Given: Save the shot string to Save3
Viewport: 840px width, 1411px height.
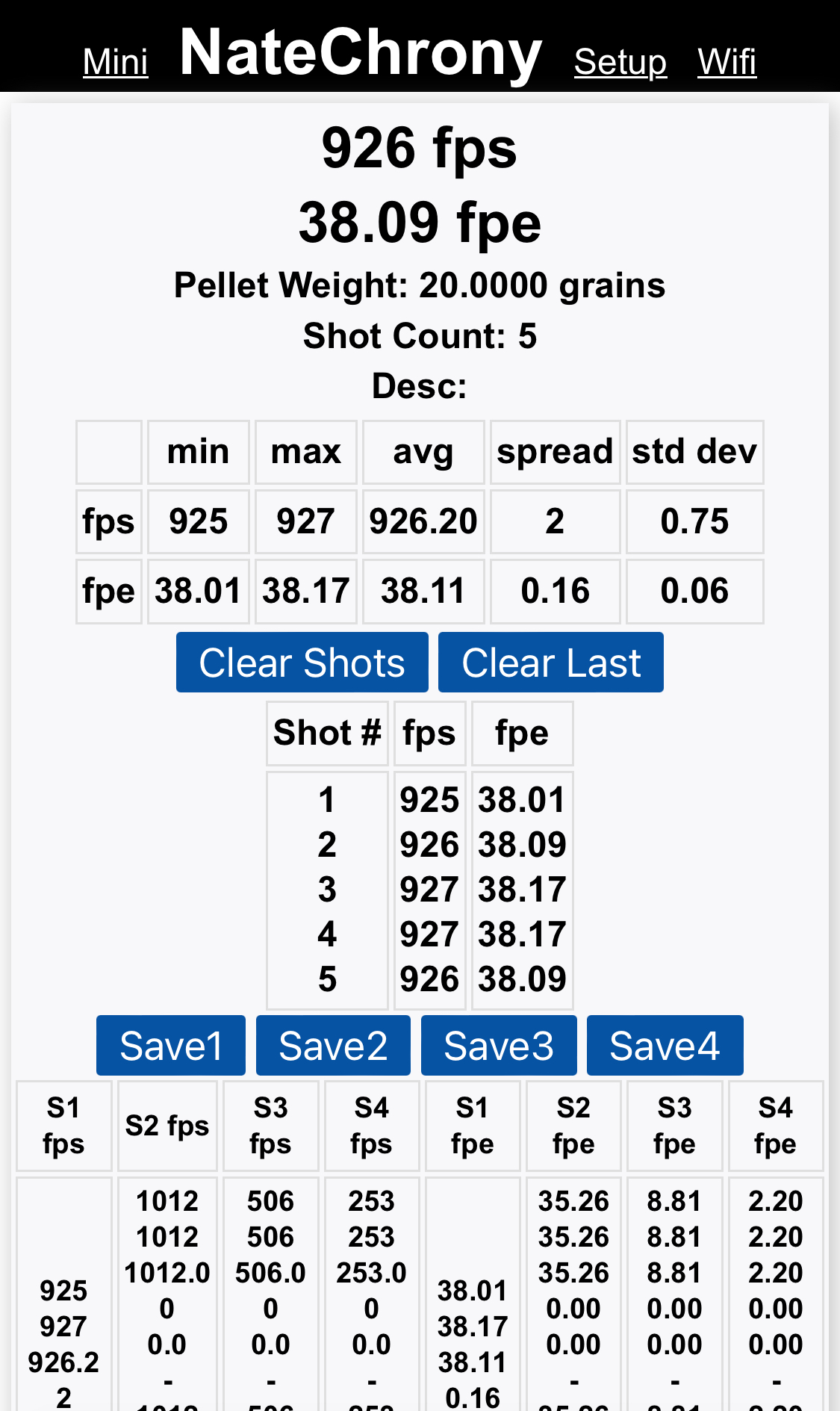Looking at the screenshot, I should (499, 1045).
